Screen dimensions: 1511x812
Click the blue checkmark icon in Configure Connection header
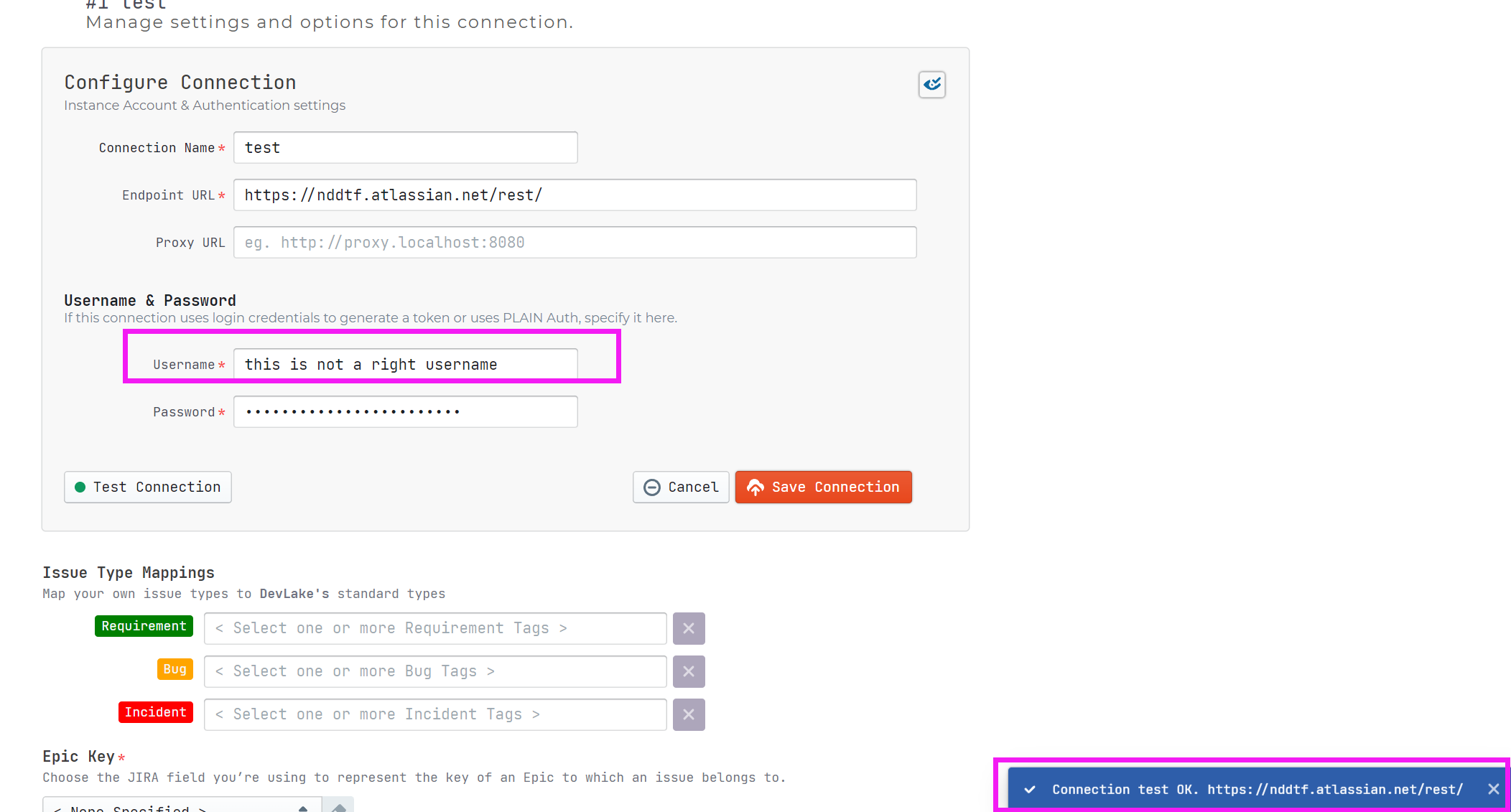point(931,85)
